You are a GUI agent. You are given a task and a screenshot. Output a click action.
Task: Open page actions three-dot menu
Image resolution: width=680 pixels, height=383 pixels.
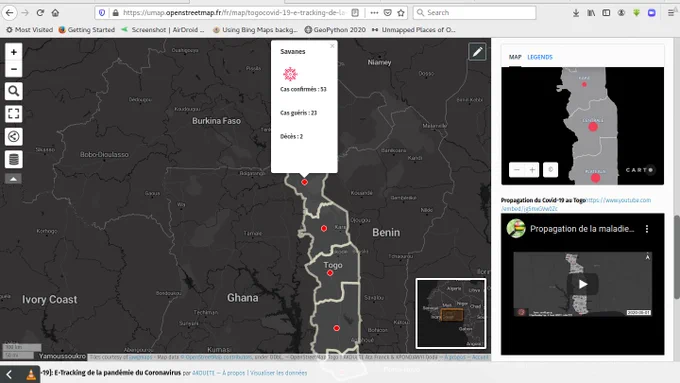[x=374, y=13]
